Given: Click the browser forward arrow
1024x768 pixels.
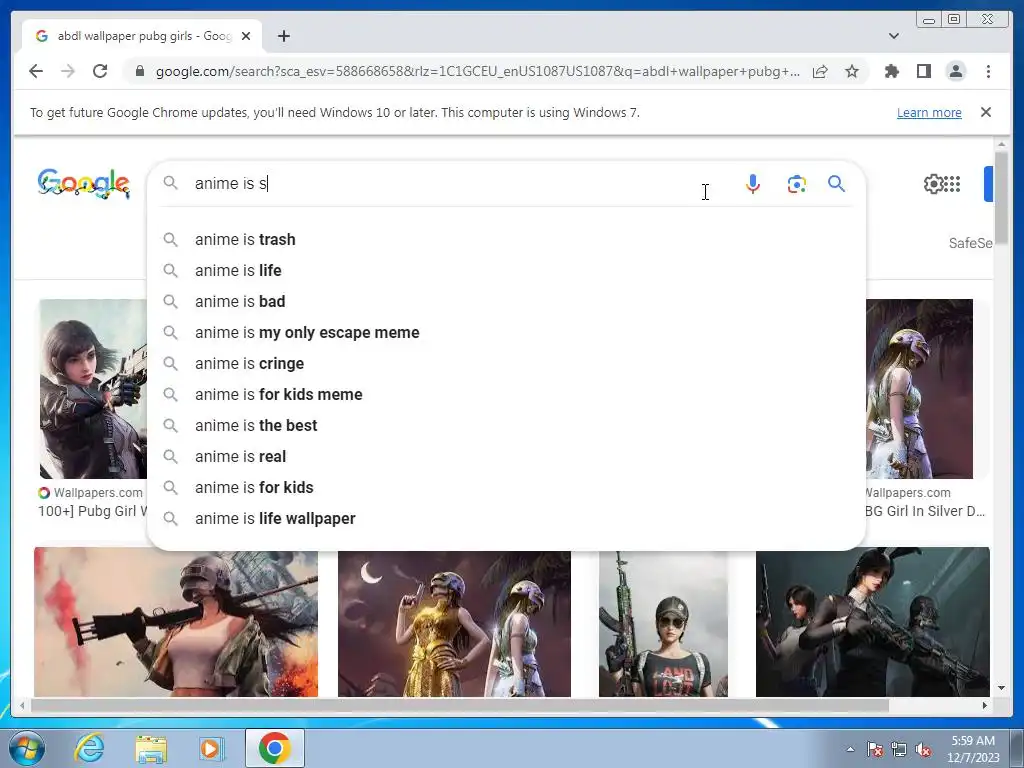Looking at the screenshot, I should click(68, 71).
